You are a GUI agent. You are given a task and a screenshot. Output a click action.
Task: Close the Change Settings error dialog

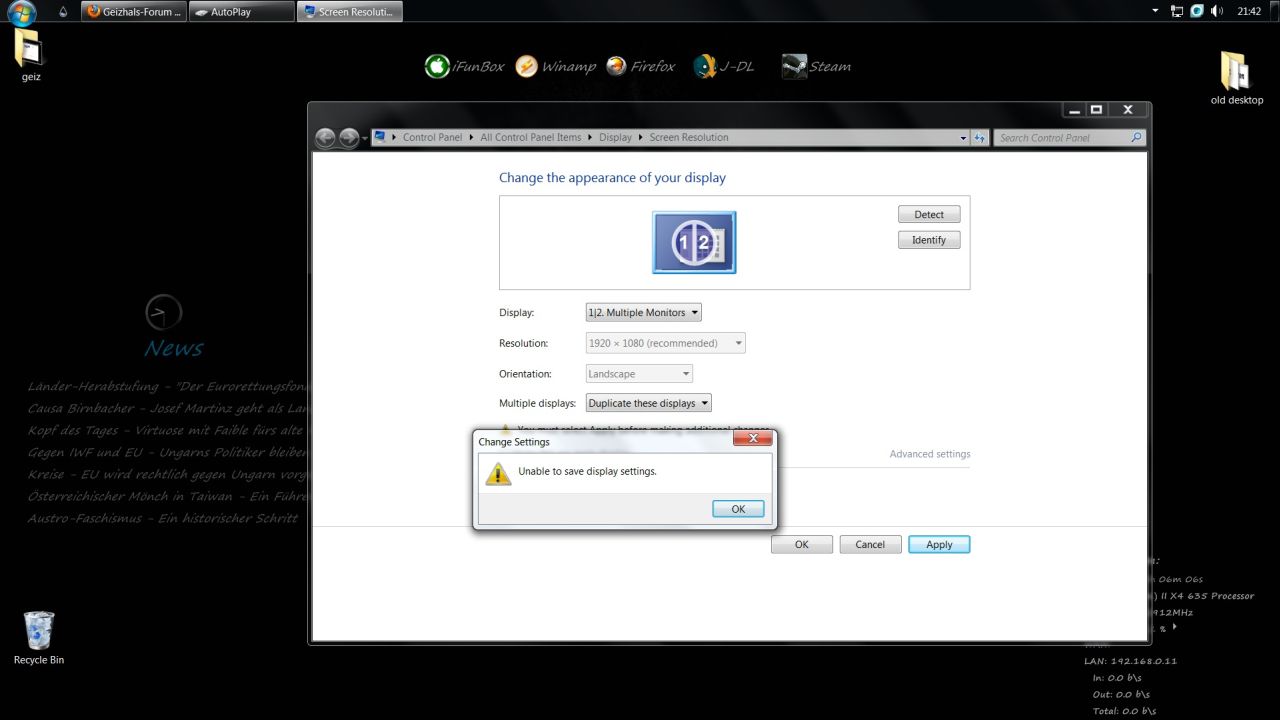point(752,439)
